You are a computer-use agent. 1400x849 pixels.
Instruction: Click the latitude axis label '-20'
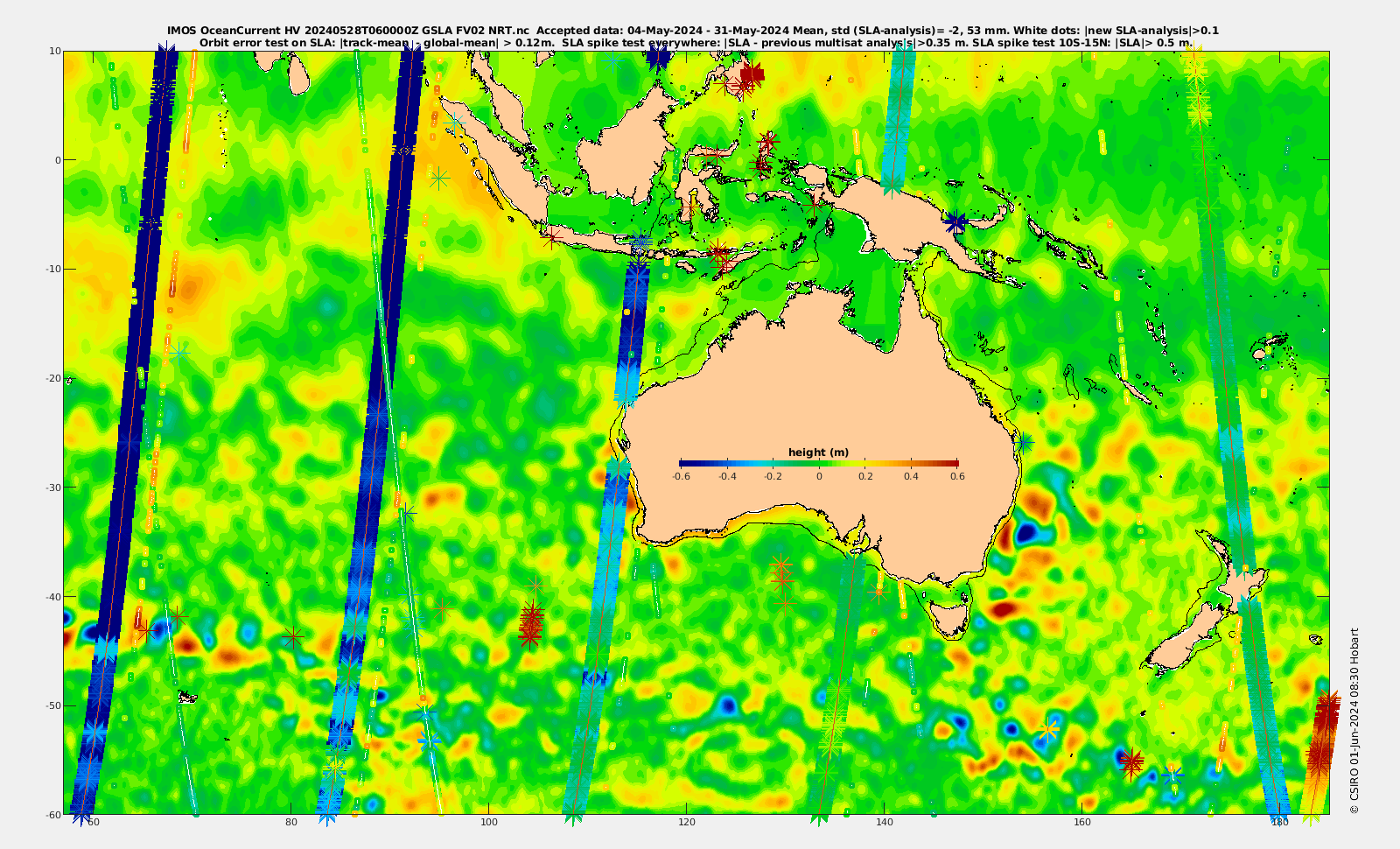tap(52, 378)
